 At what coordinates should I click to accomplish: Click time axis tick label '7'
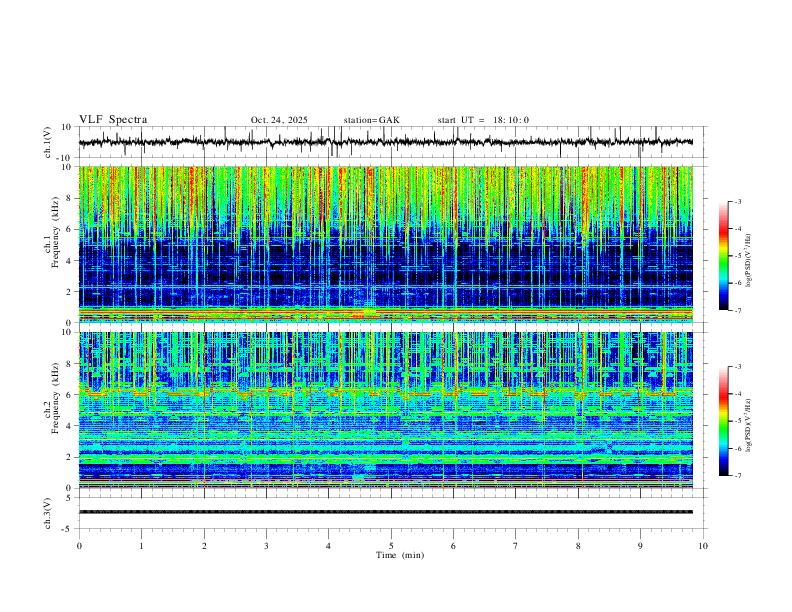(x=516, y=546)
